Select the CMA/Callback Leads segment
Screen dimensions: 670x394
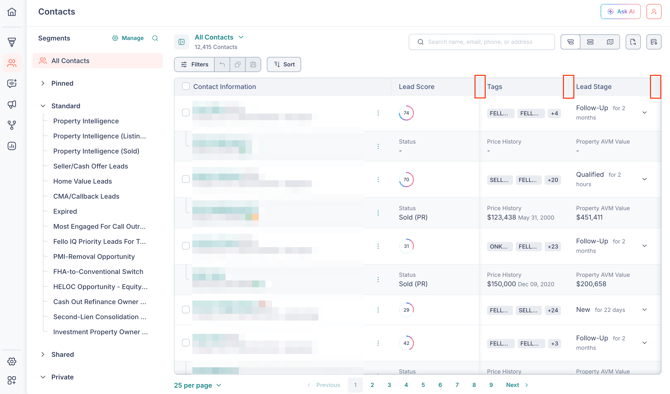point(86,197)
